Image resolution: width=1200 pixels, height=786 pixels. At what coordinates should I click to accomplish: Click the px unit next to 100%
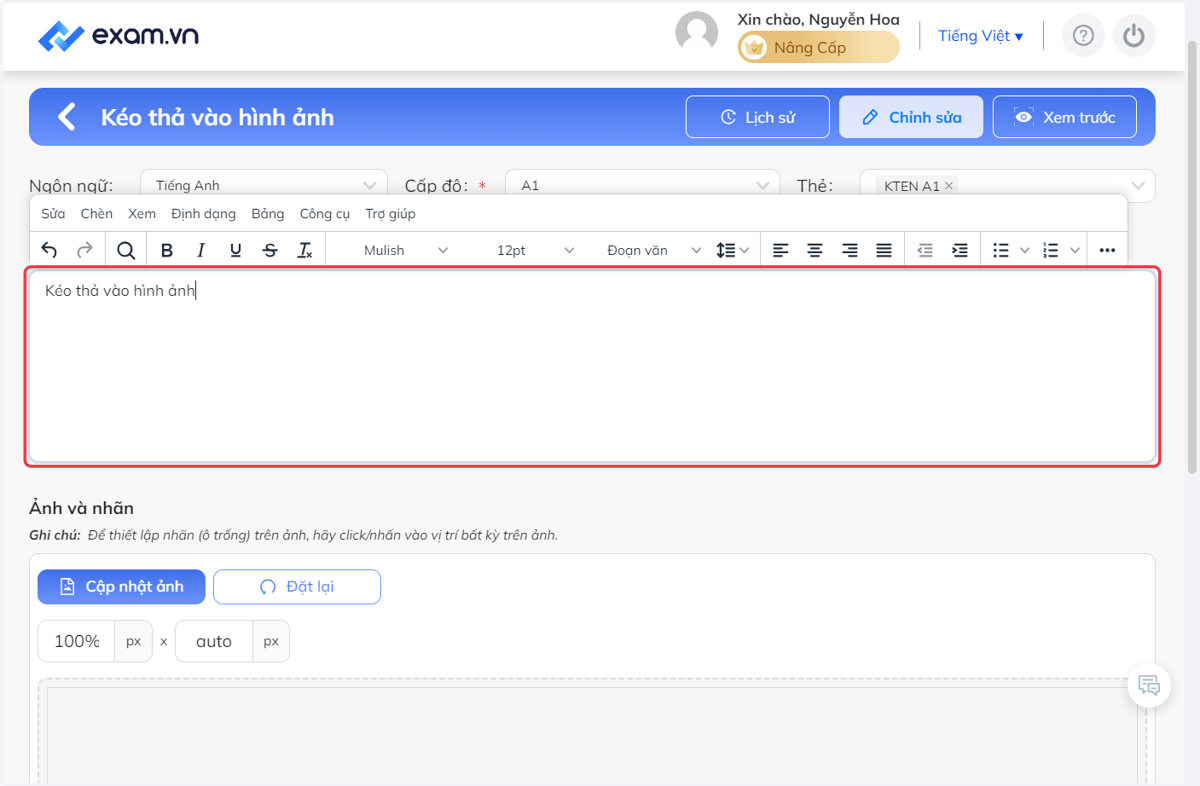point(133,641)
